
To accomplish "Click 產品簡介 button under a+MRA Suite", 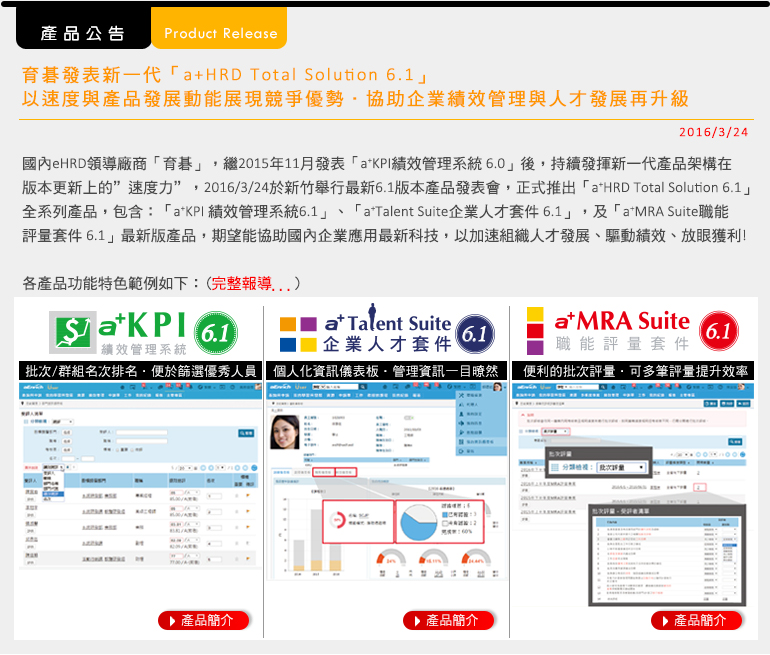I will click(x=696, y=621).
